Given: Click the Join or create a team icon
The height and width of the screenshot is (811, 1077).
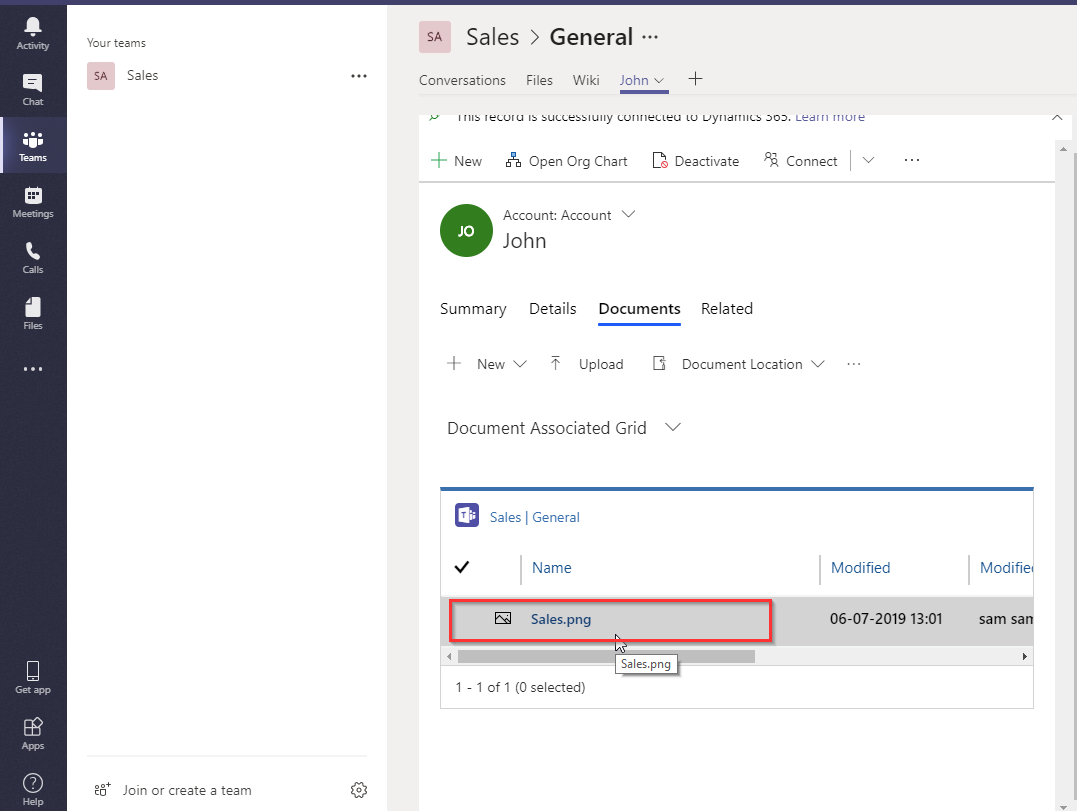Looking at the screenshot, I should click(102, 790).
